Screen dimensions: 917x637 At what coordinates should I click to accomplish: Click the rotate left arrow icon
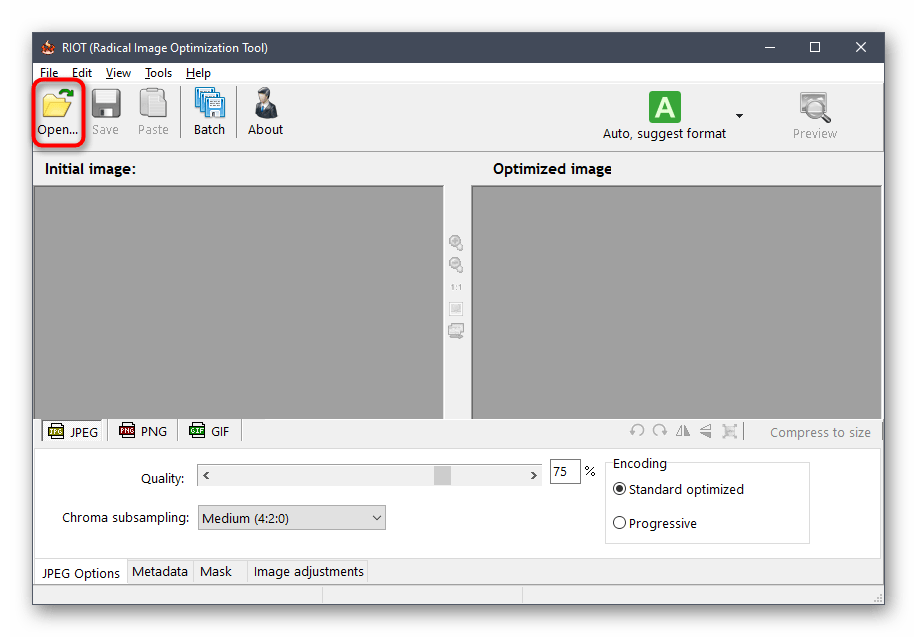pos(637,431)
